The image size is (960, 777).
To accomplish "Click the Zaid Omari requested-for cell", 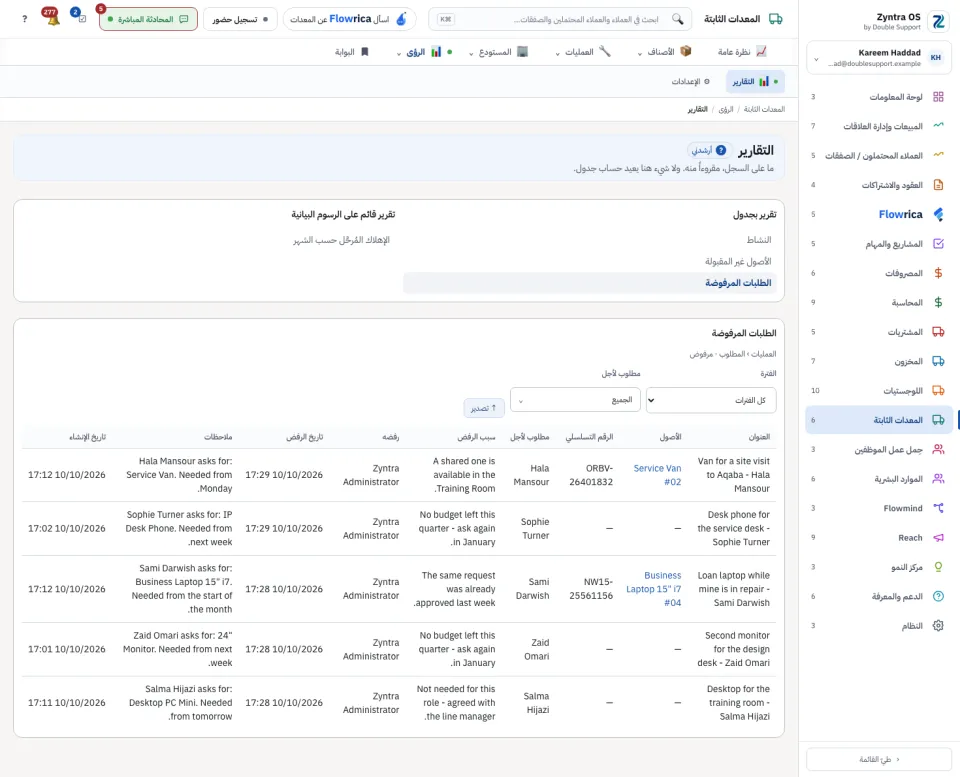I will pyautogui.click(x=536, y=649).
